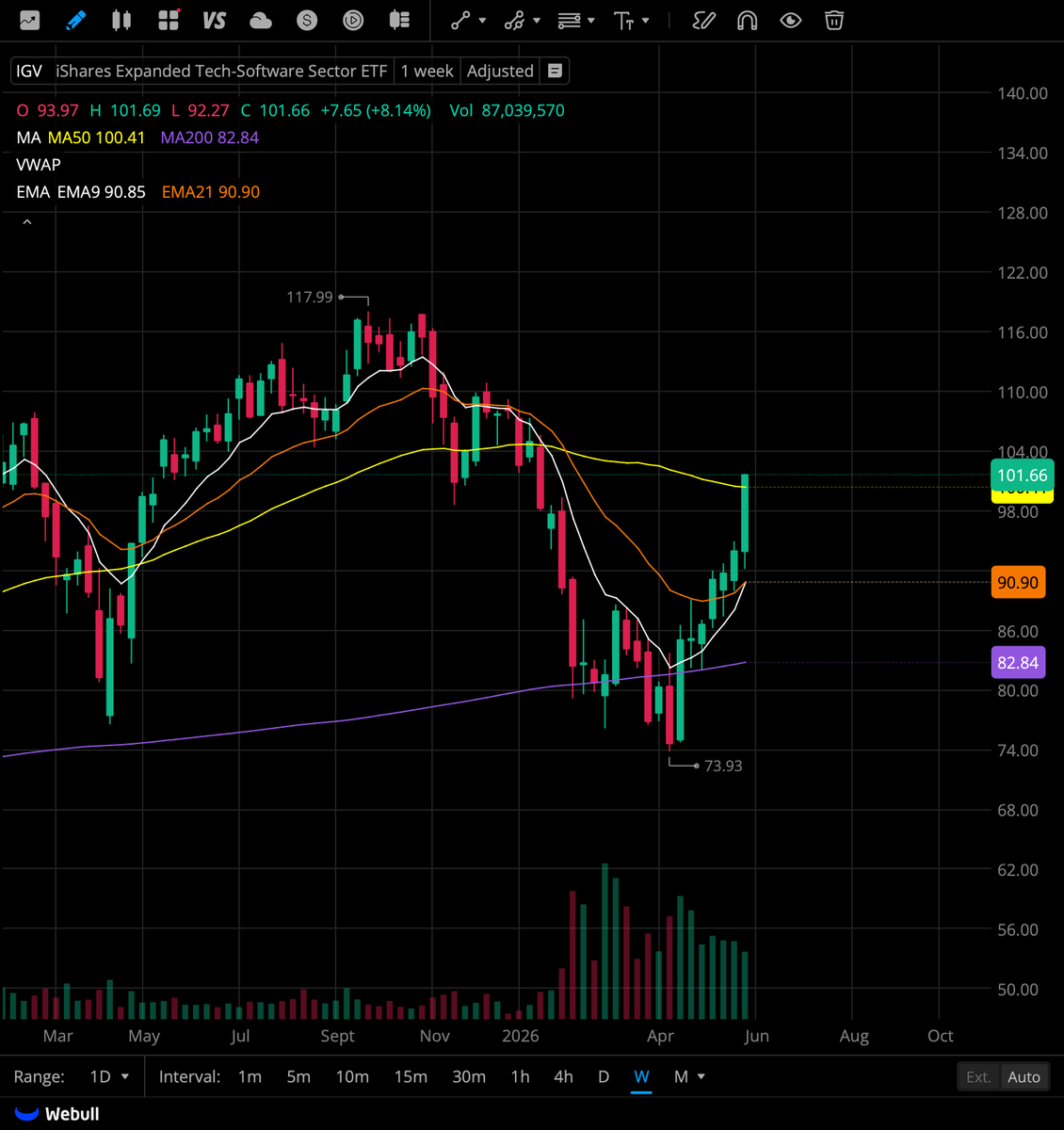Click the VS compare icon
Image resolution: width=1064 pixels, height=1130 pixels.
[x=215, y=20]
